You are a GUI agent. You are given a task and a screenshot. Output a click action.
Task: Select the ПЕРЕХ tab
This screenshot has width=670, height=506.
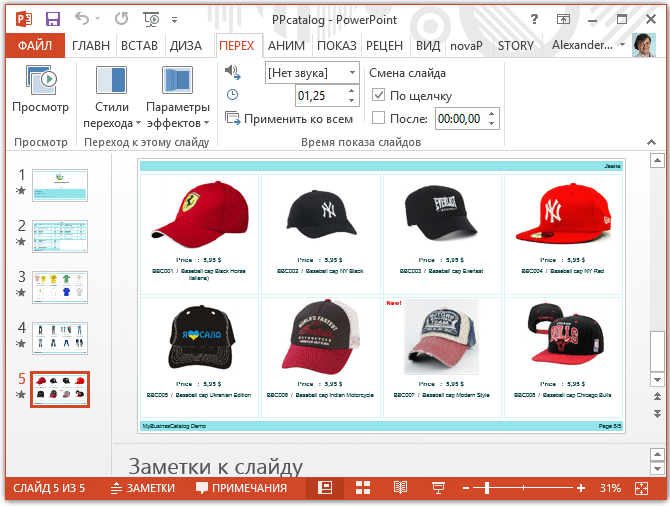point(237,45)
